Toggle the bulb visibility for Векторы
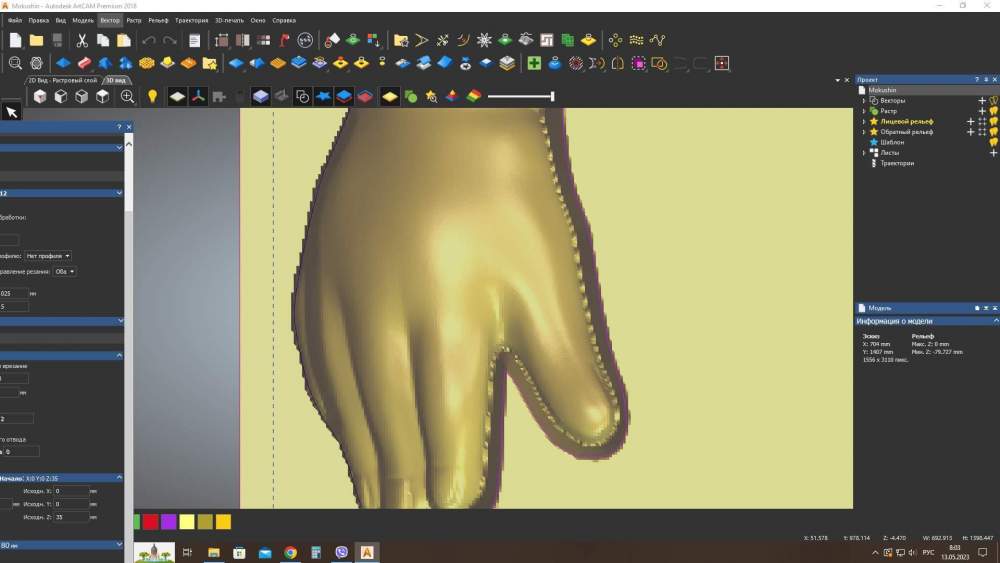This screenshot has height=563, width=1000. click(x=994, y=101)
